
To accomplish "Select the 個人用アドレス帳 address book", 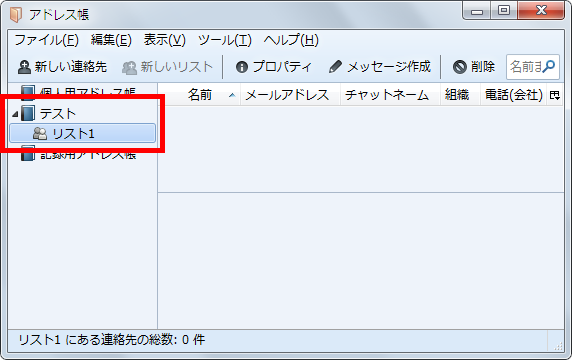I will [78, 93].
